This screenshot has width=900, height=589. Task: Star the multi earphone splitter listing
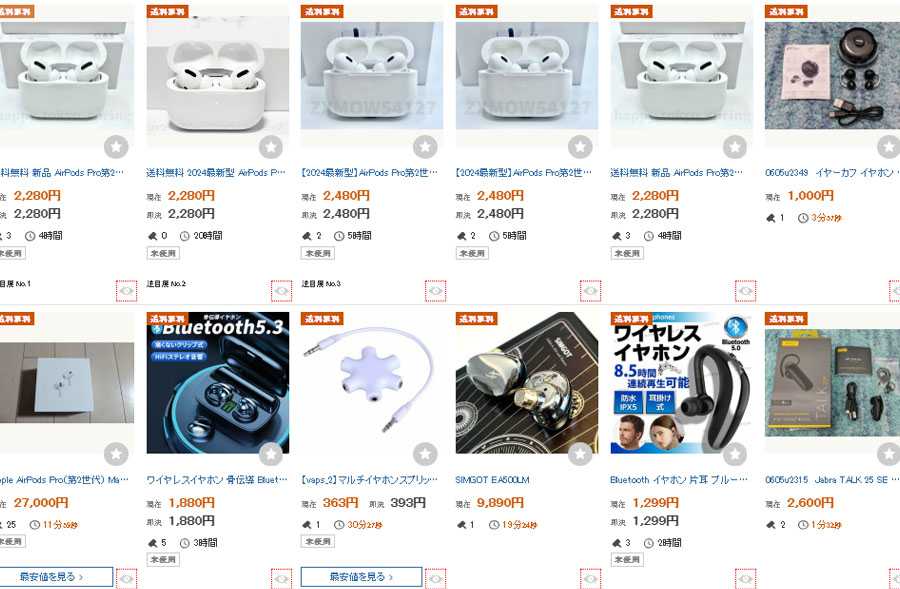pos(425,454)
